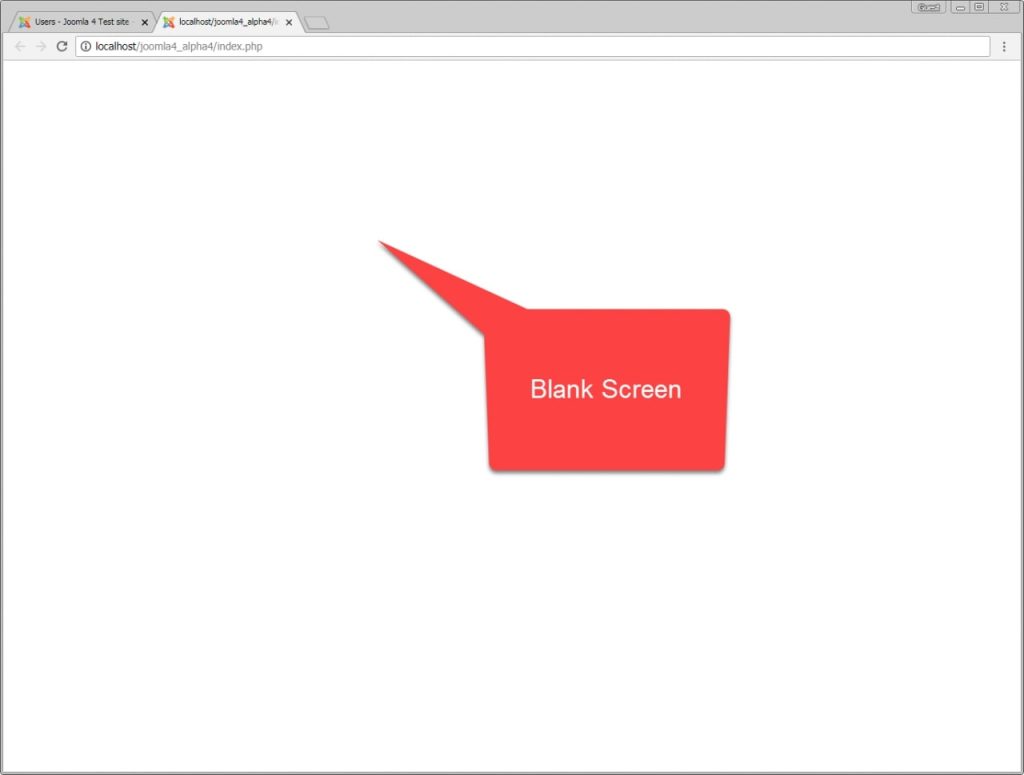Reload the page with the refresh icon
This screenshot has height=775, width=1024.
click(62, 46)
